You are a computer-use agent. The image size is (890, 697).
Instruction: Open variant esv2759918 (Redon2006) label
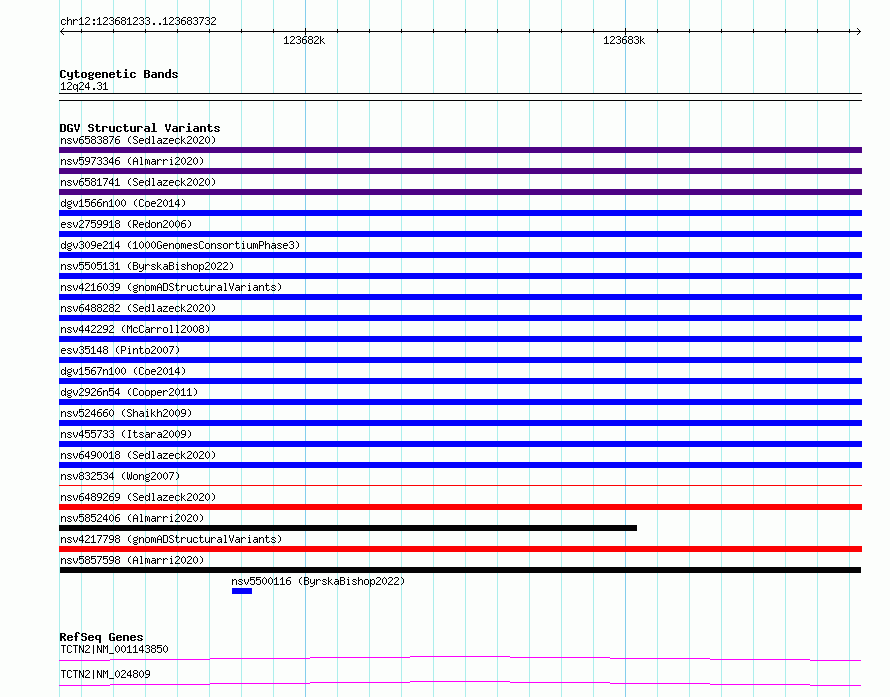pyautogui.click(x=126, y=224)
